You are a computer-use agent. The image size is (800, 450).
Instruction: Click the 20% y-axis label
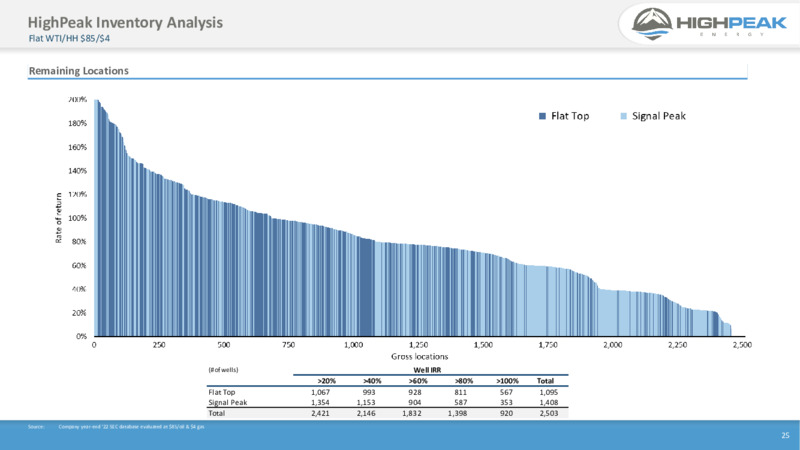(x=80, y=313)
